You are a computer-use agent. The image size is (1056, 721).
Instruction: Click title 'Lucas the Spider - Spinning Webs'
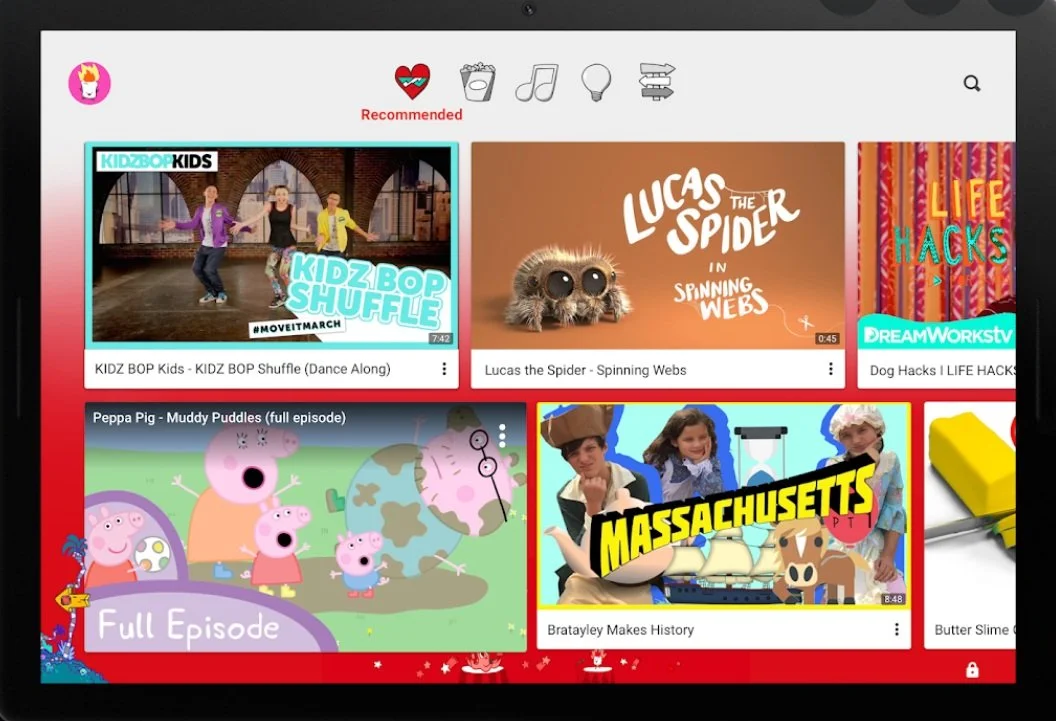click(585, 370)
